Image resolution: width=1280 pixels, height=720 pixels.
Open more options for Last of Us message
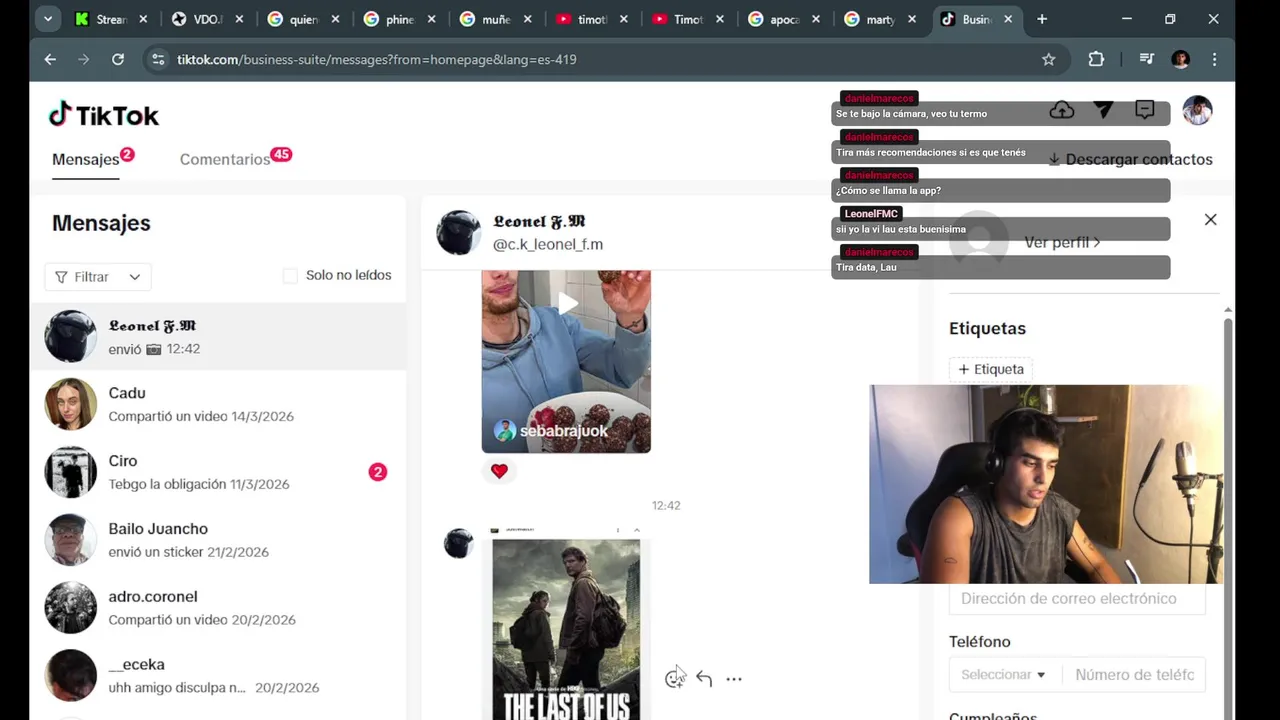(734, 678)
